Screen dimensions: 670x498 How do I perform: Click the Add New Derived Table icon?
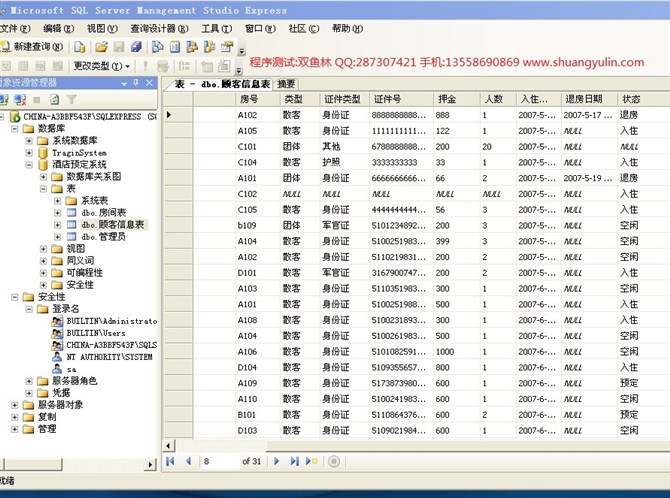[x=224, y=66]
